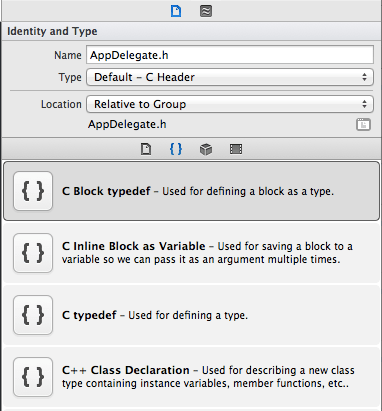Screen dimensions: 382x411
Task: Open the Type dropdown showing C Header
Action: coord(230,77)
